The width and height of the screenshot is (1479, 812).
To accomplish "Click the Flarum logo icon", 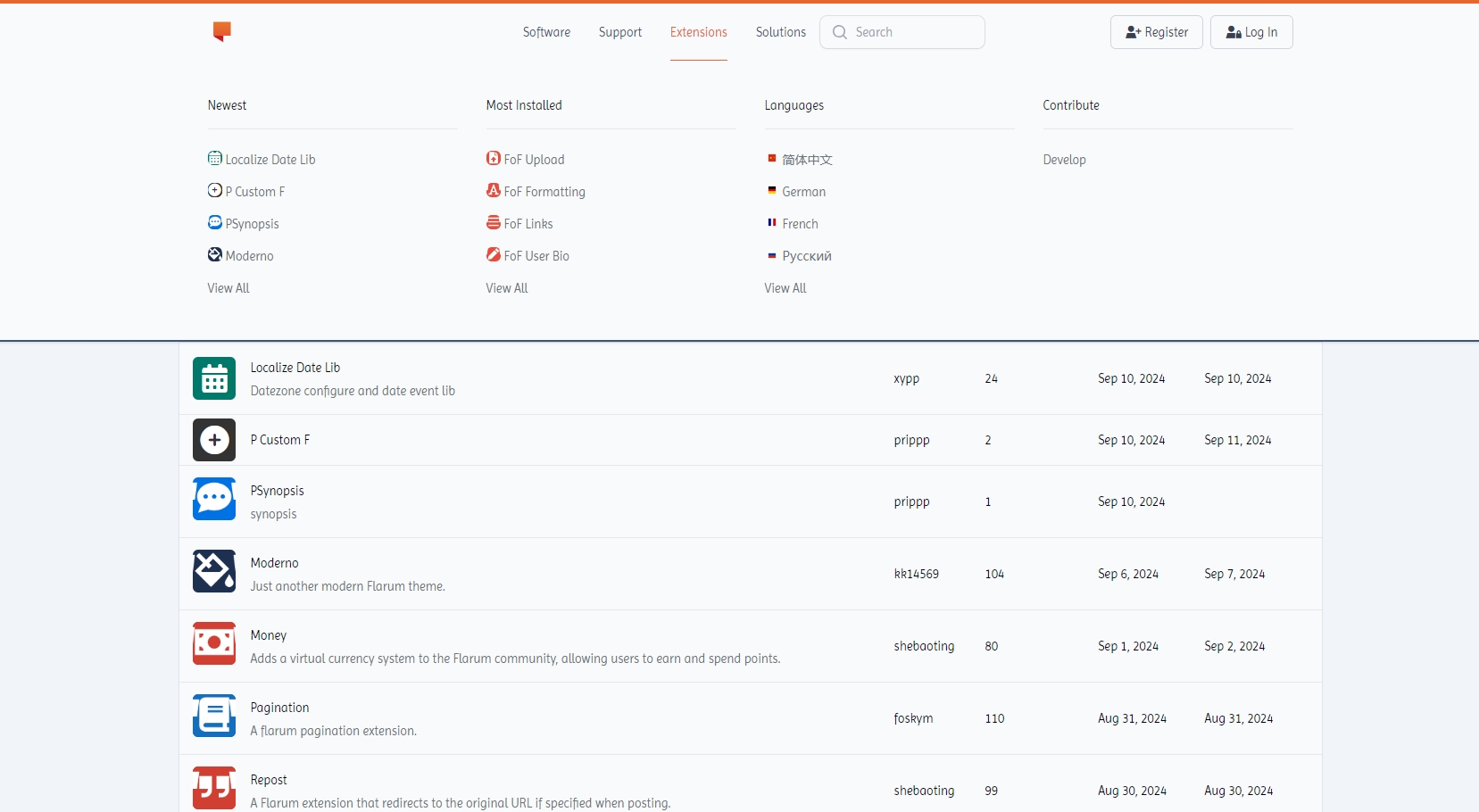I will (x=222, y=32).
